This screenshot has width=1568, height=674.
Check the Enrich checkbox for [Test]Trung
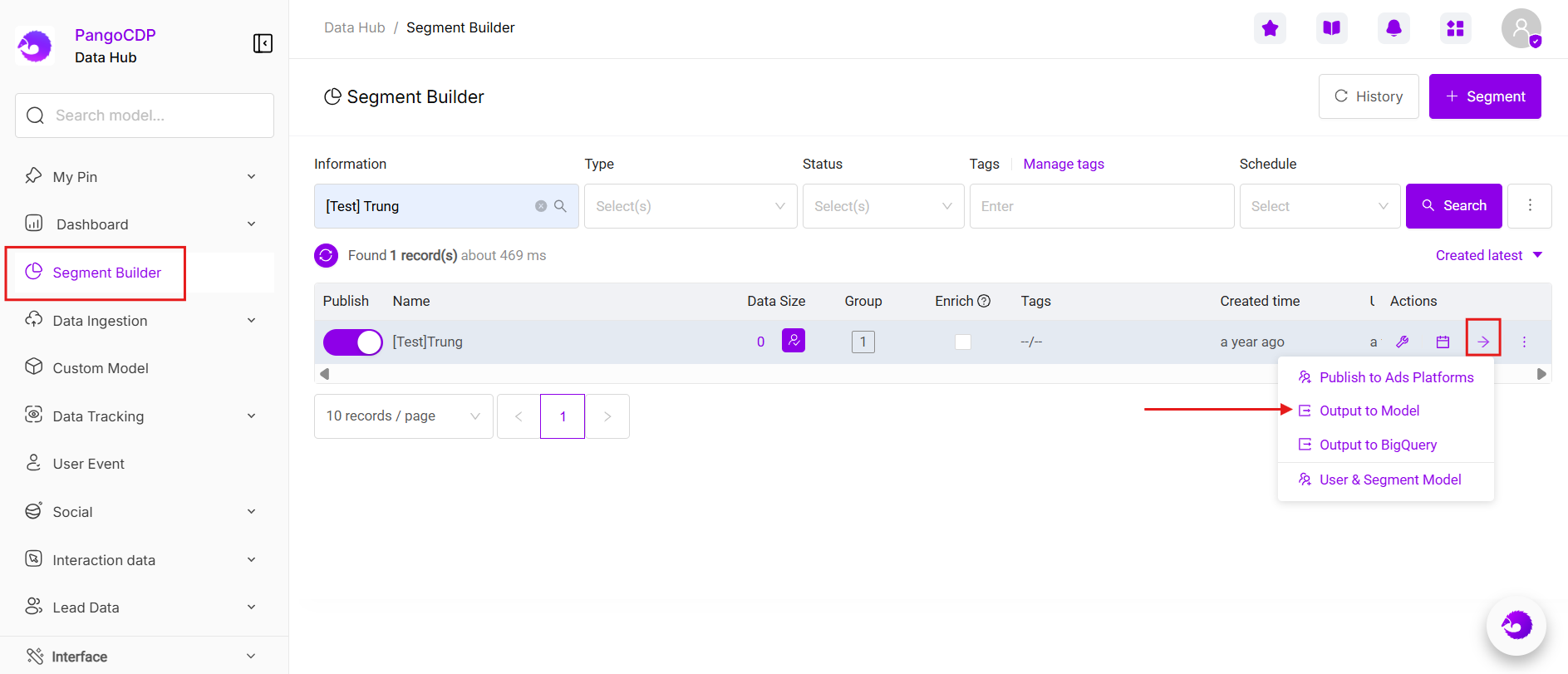963,342
